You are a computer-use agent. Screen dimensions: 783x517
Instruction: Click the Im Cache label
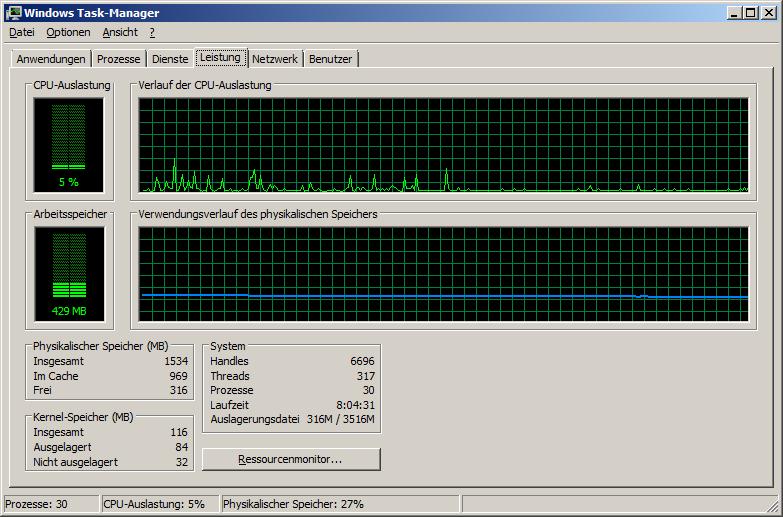(56, 376)
